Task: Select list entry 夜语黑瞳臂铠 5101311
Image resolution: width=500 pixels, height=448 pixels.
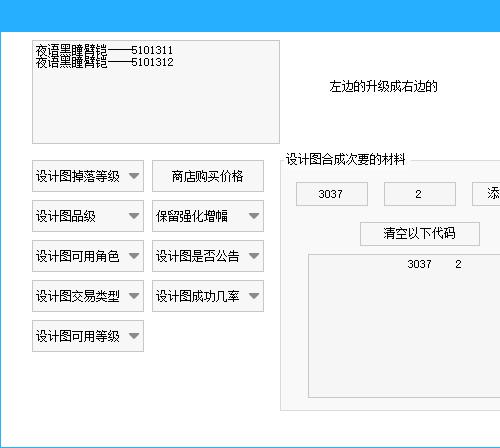Action: 104,50
